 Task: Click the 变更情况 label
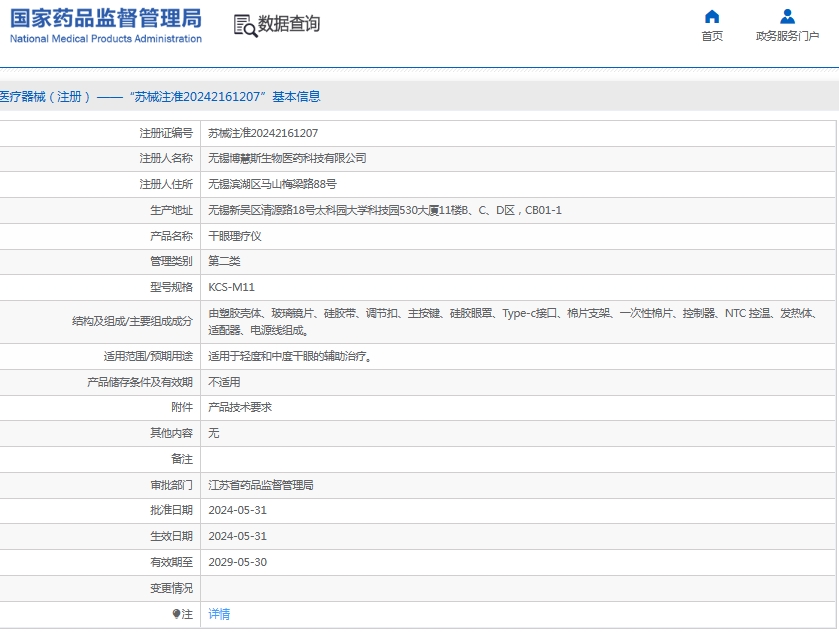[x=171, y=588]
